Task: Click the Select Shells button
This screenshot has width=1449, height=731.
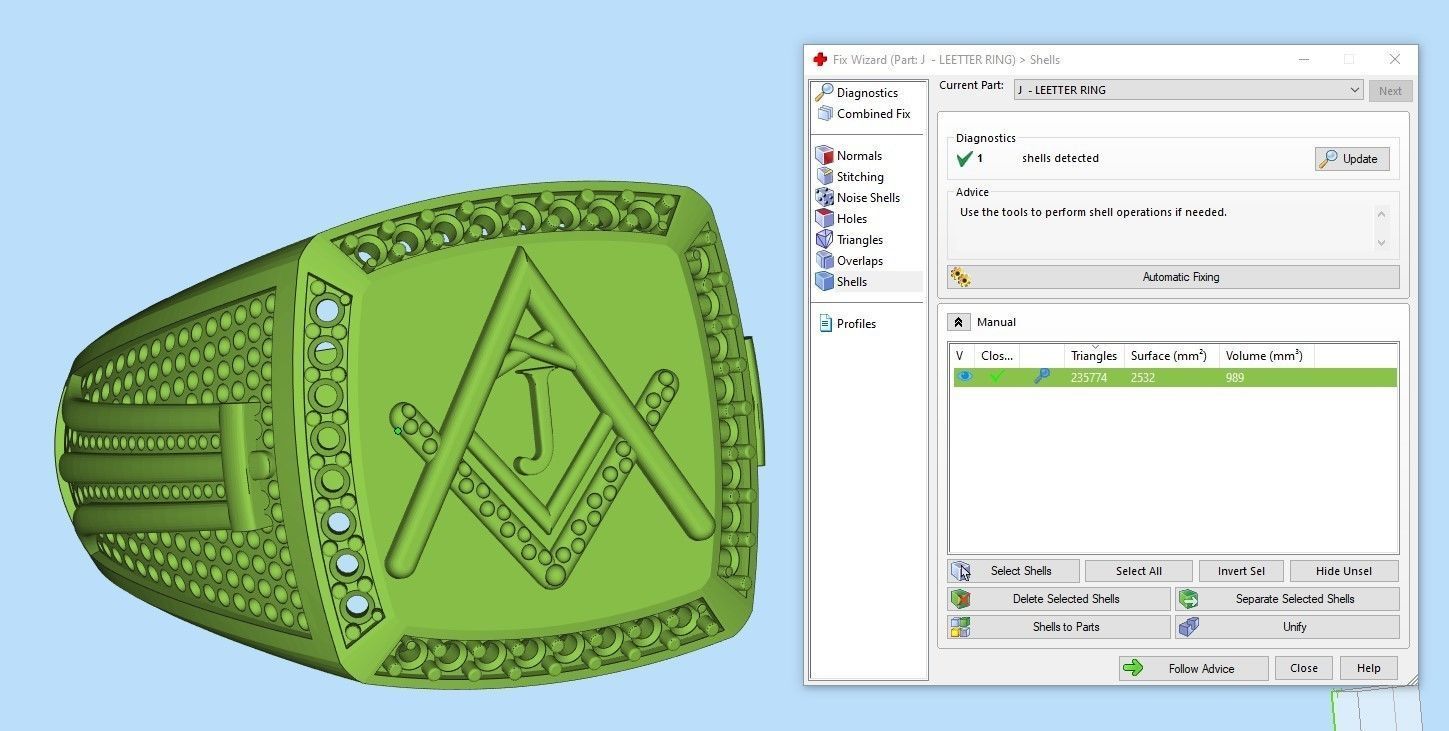Action: tap(1014, 571)
